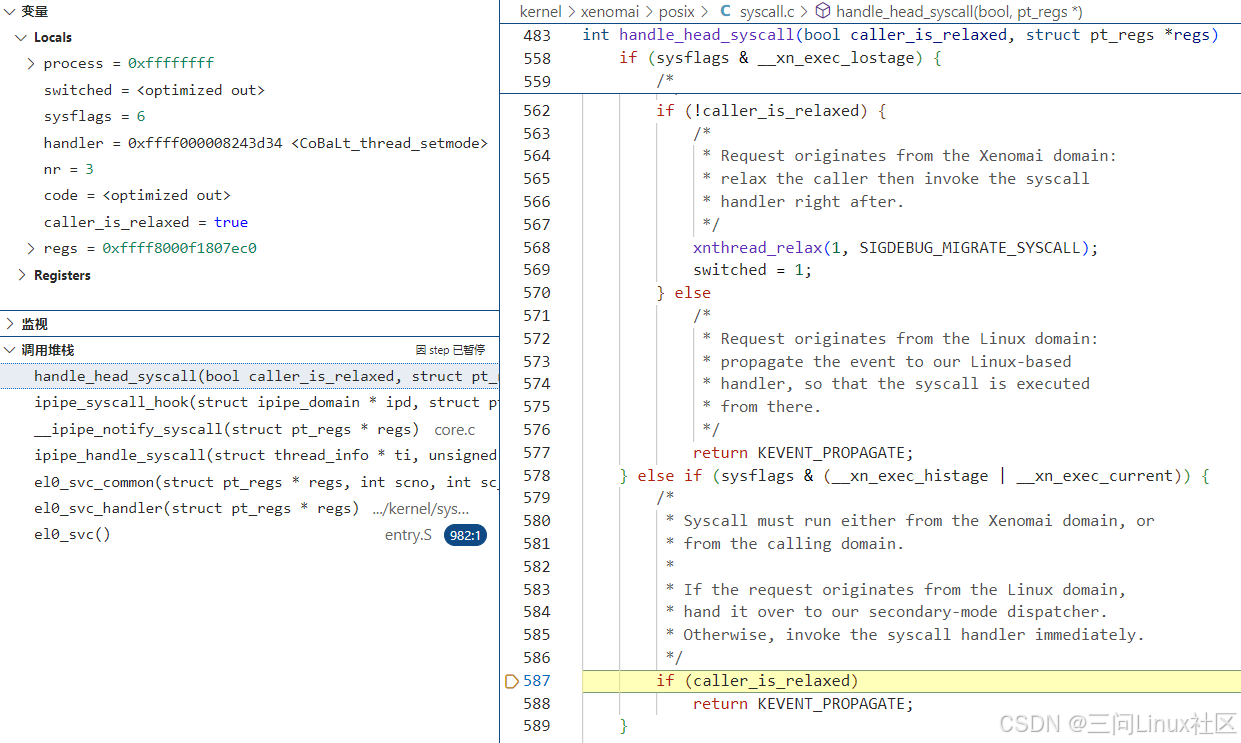Click core.c file label in call stack
Screen dimensions: 1241x743
click(455, 429)
